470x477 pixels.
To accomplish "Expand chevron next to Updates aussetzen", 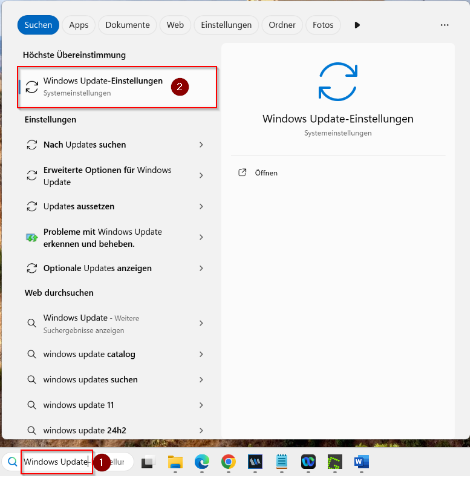I will click(x=201, y=207).
